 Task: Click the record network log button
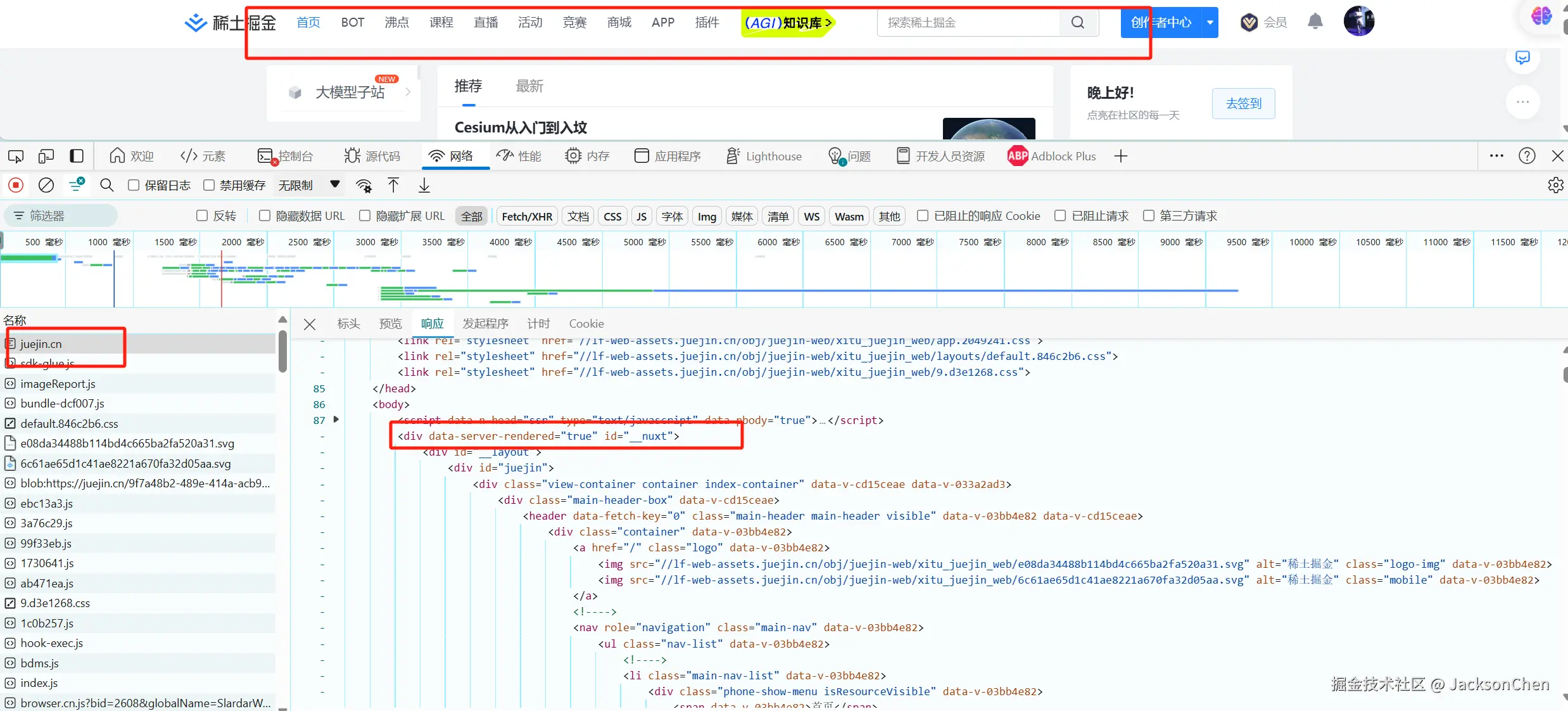(x=16, y=185)
